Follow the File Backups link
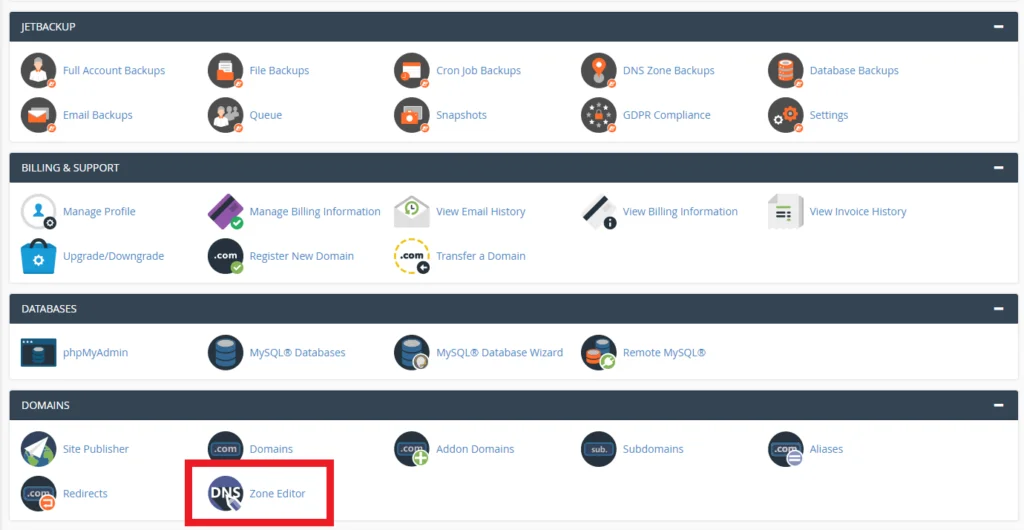This screenshot has width=1024, height=530. click(280, 70)
